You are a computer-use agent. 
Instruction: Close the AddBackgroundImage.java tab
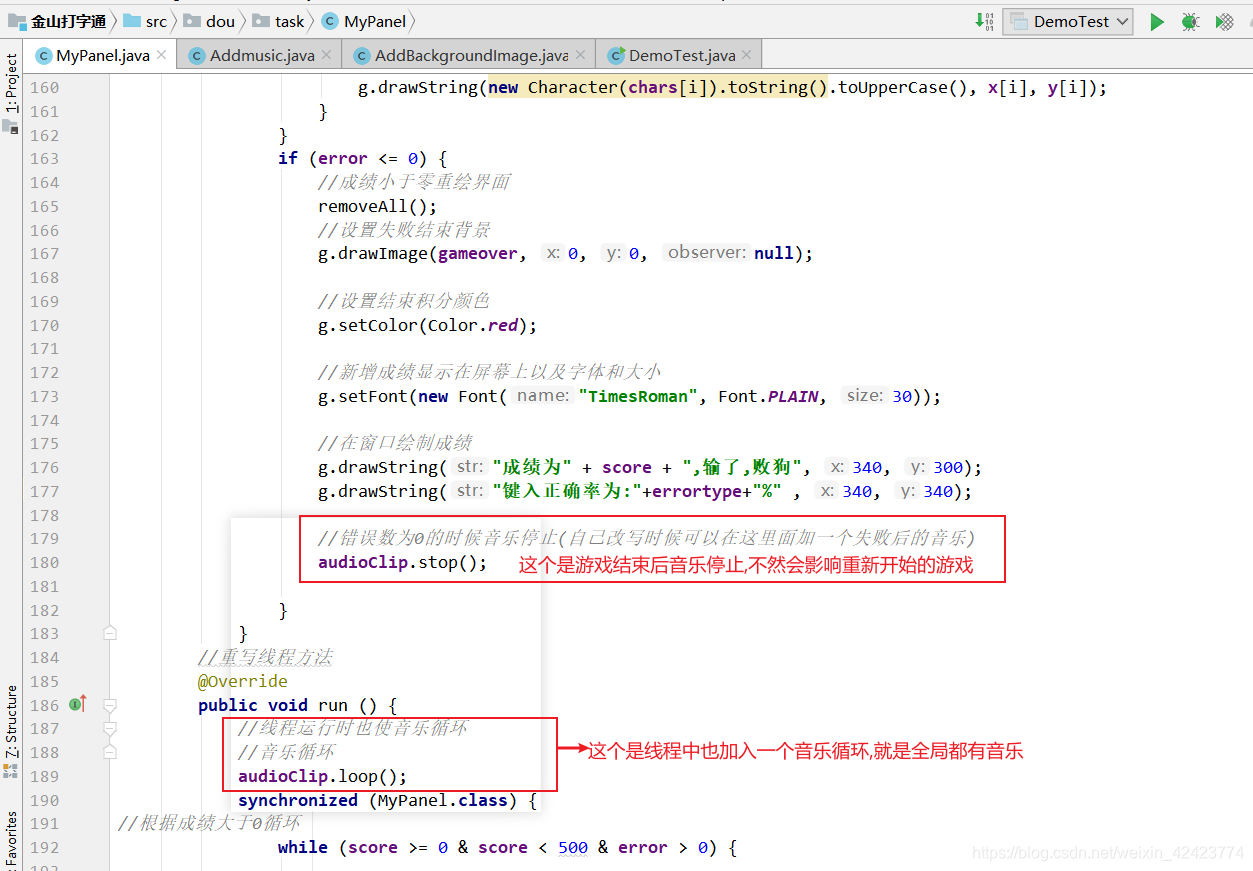[580, 55]
